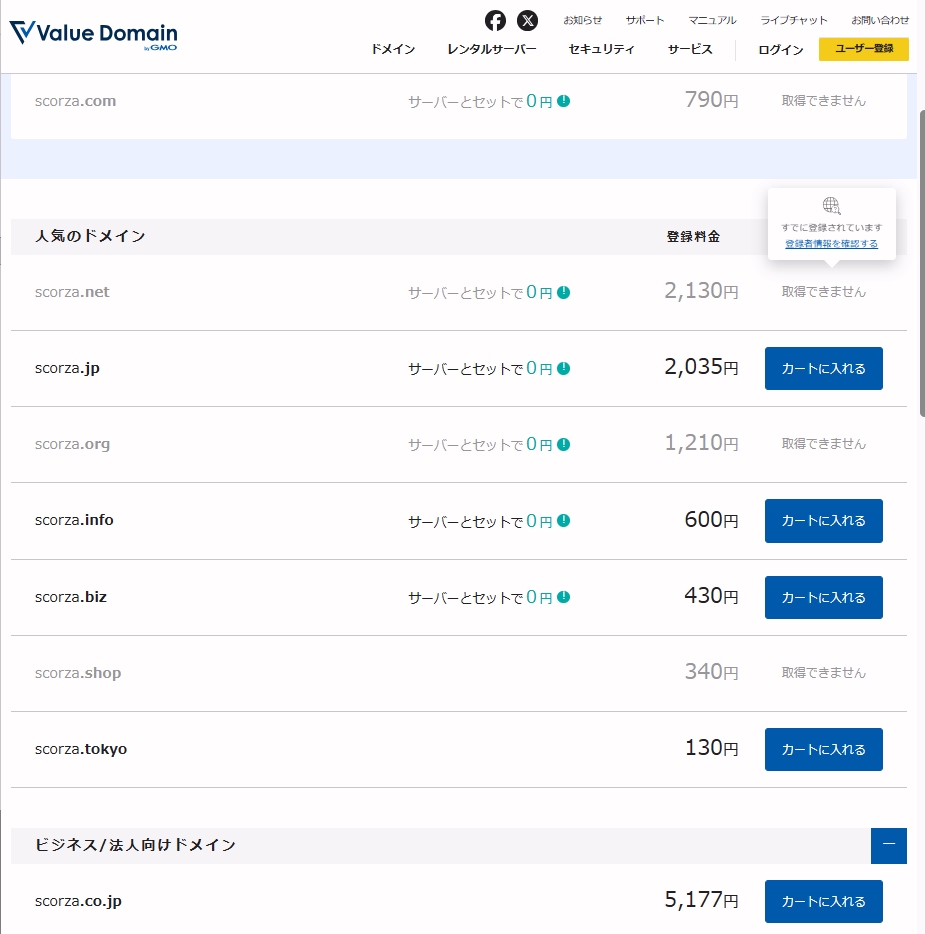Open the Facebook icon link

click(x=495, y=21)
